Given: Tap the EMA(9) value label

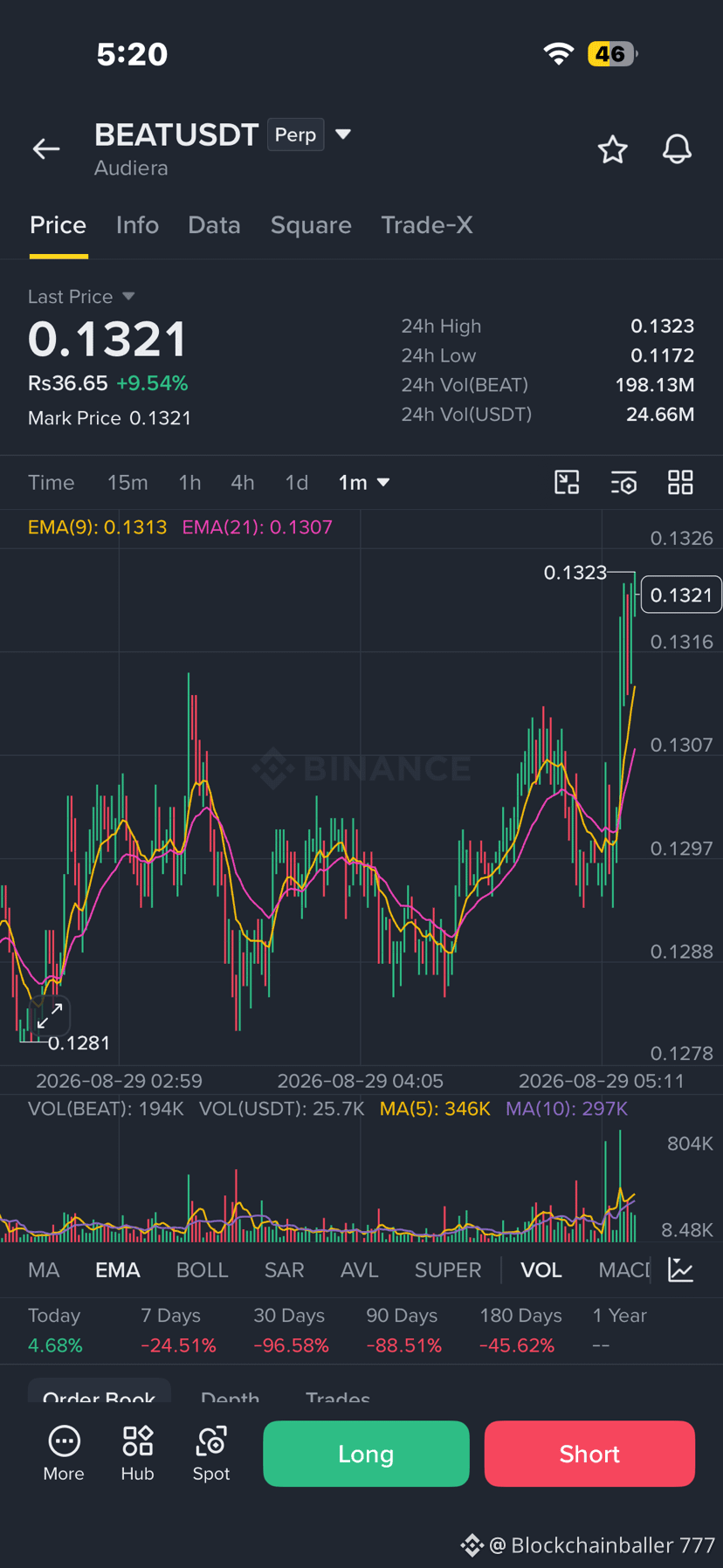Looking at the screenshot, I should tap(98, 527).
